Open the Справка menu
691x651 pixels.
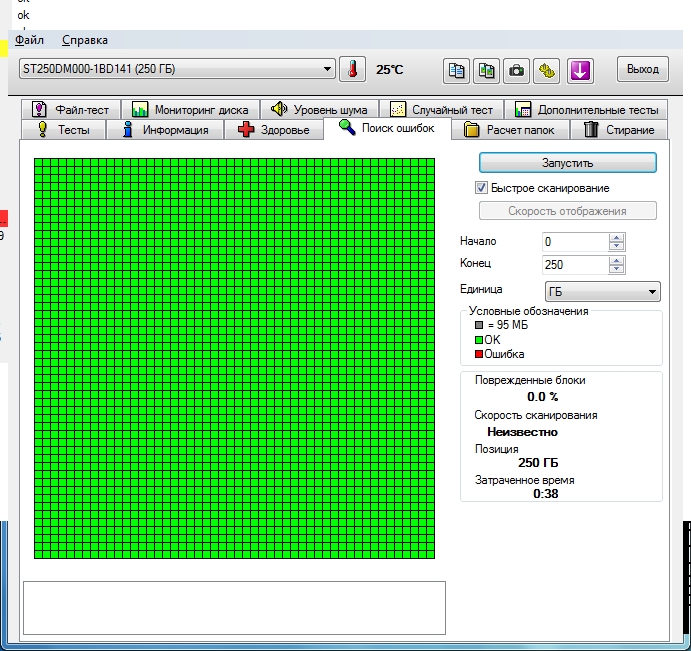point(85,40)
